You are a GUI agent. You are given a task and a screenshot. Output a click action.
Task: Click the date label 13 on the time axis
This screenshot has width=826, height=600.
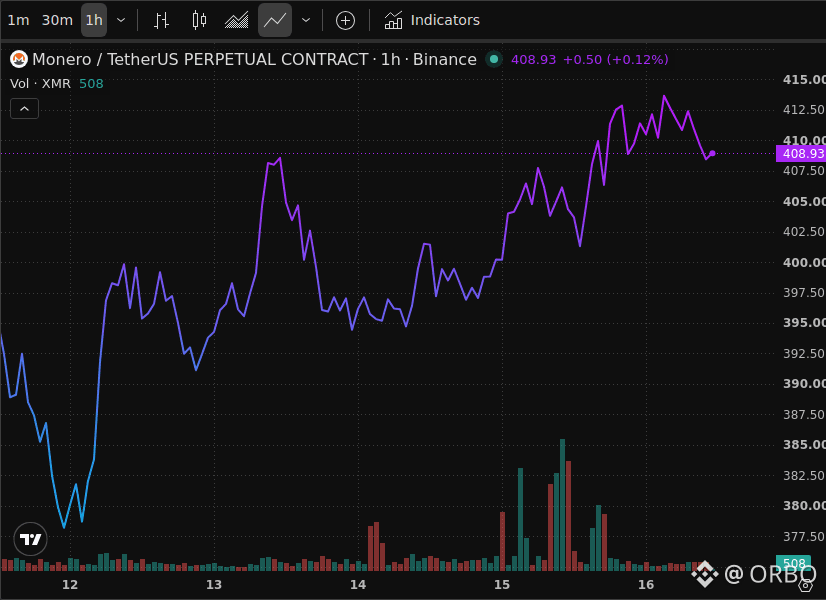click(x=213, y=584)
